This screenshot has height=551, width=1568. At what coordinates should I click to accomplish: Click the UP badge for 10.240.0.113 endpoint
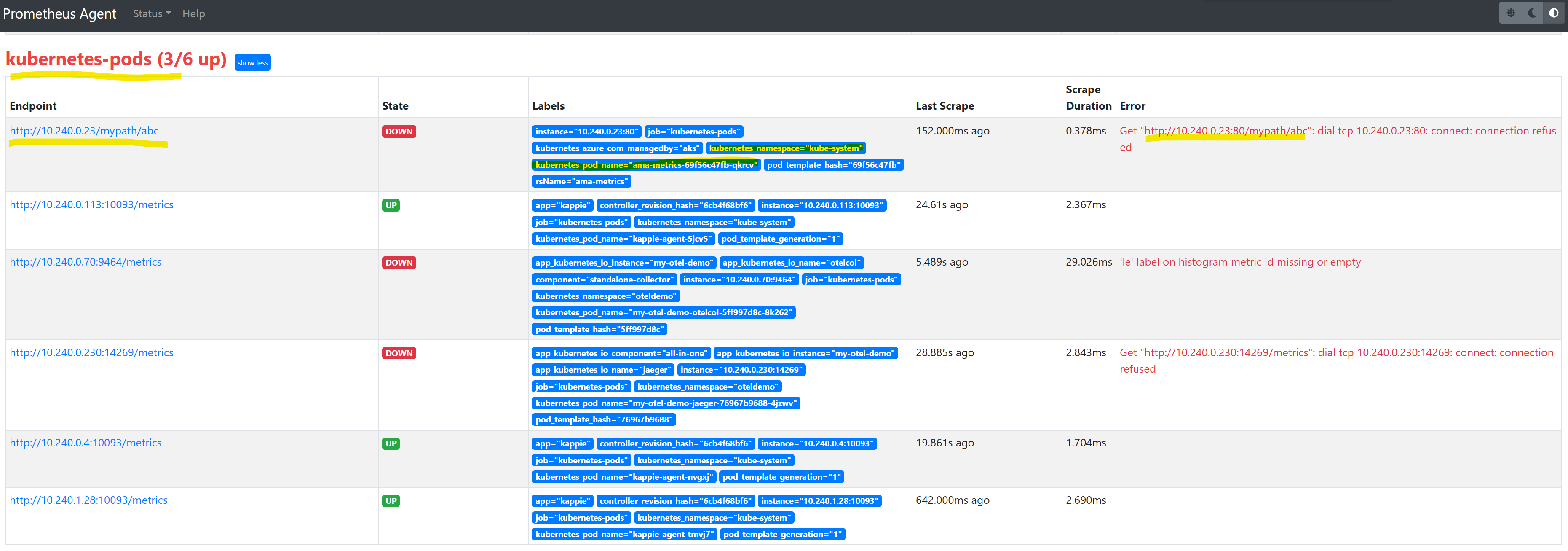(391, 205)
